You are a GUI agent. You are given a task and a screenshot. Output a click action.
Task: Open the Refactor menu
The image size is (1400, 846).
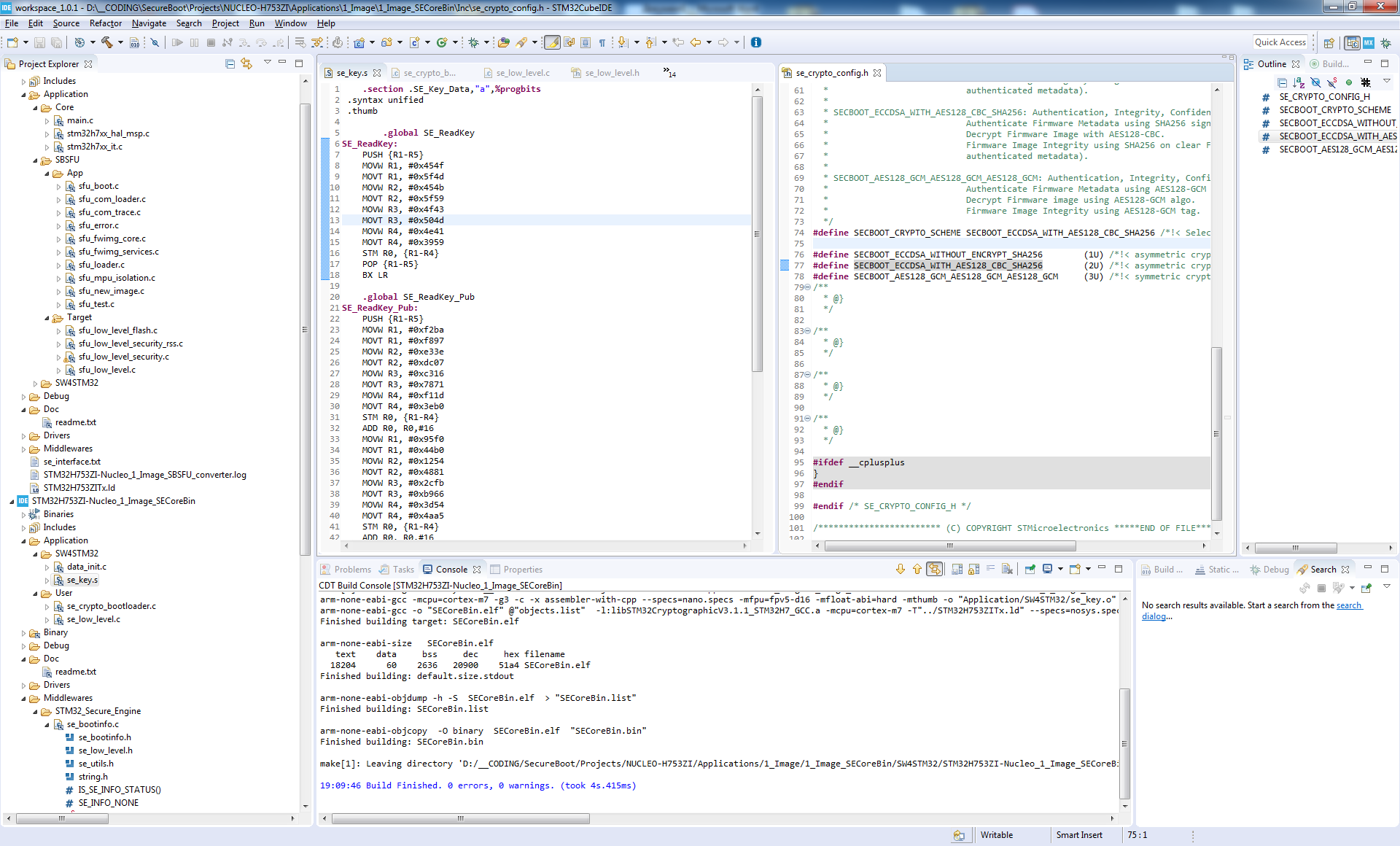tap(106, 23)
